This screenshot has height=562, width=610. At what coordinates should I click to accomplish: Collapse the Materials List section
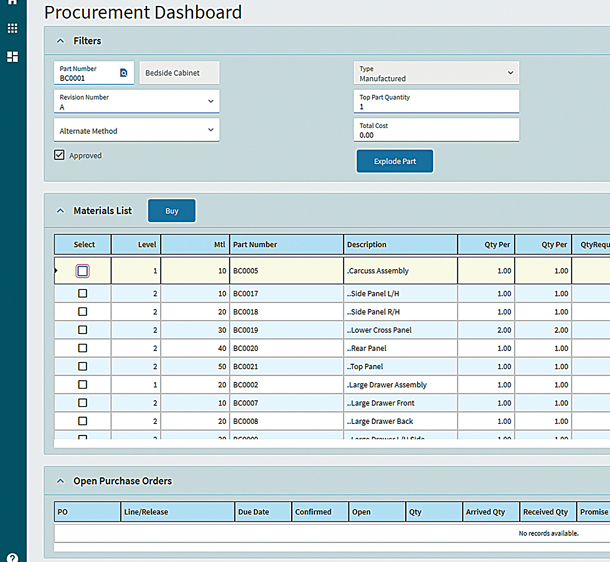[60, 211]
